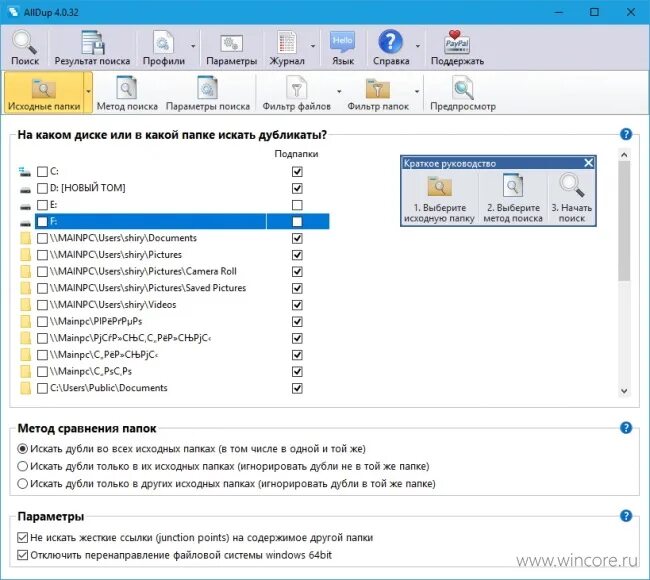This screenshot has height=580, width=650.
Task: Open the Параметры settings icon
Action: click(x=231, y=48)
